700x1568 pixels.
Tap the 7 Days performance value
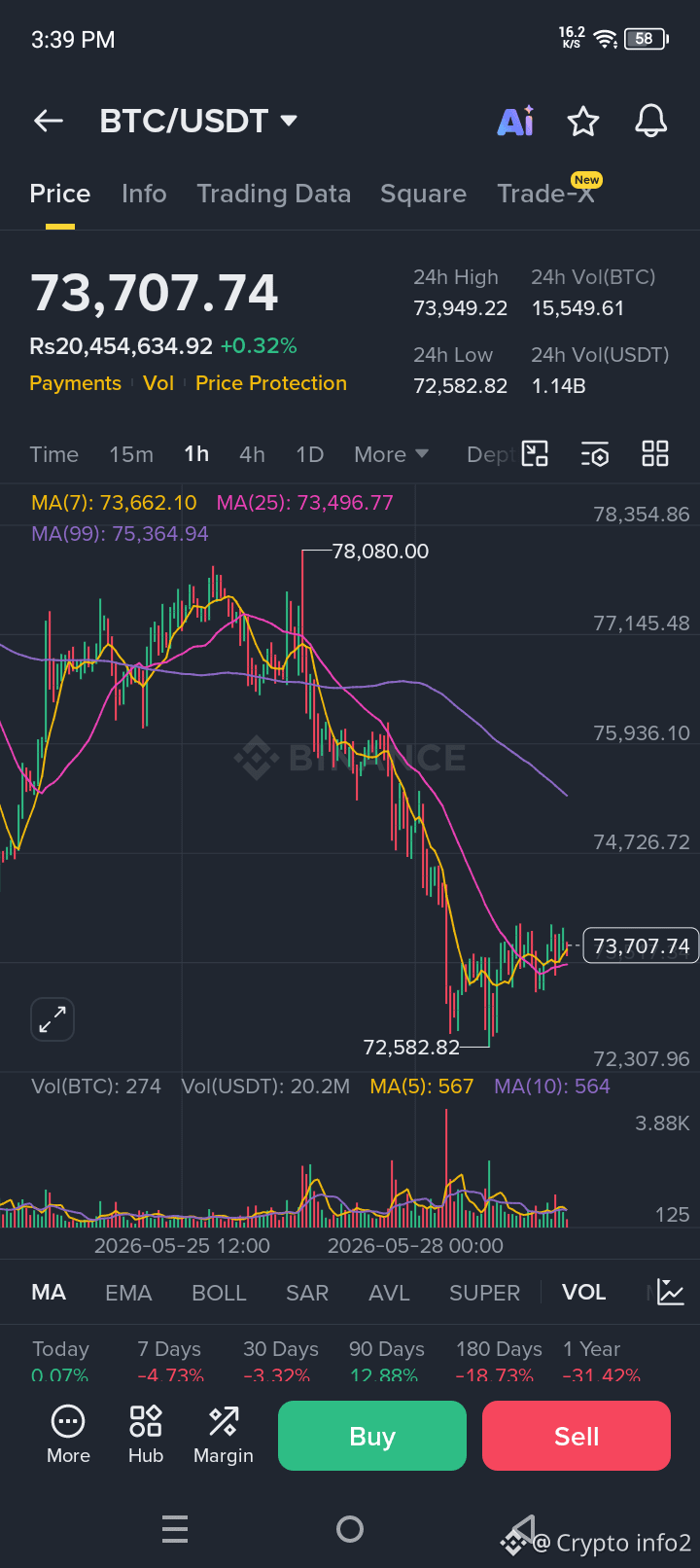tap(170, 1375)
